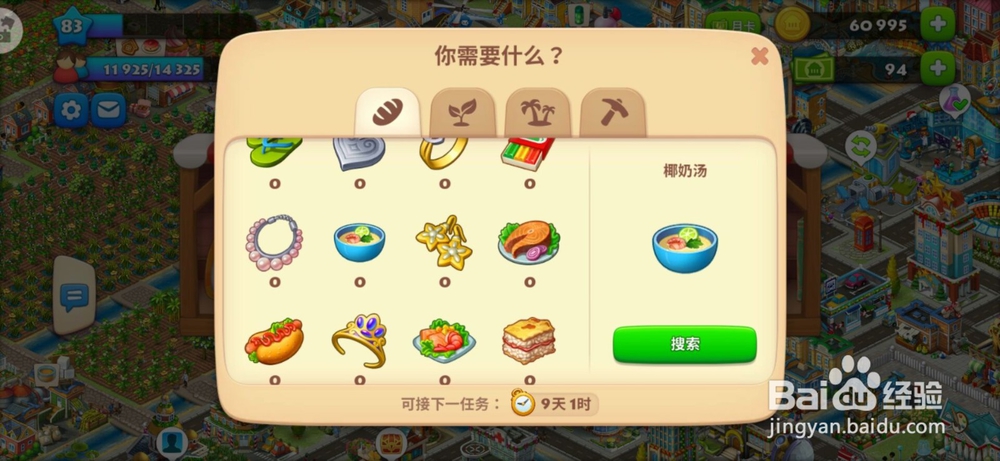The image size is (1000, 461).
Task: Open the hammer construction materials tab
Action: tap(613, 113)
